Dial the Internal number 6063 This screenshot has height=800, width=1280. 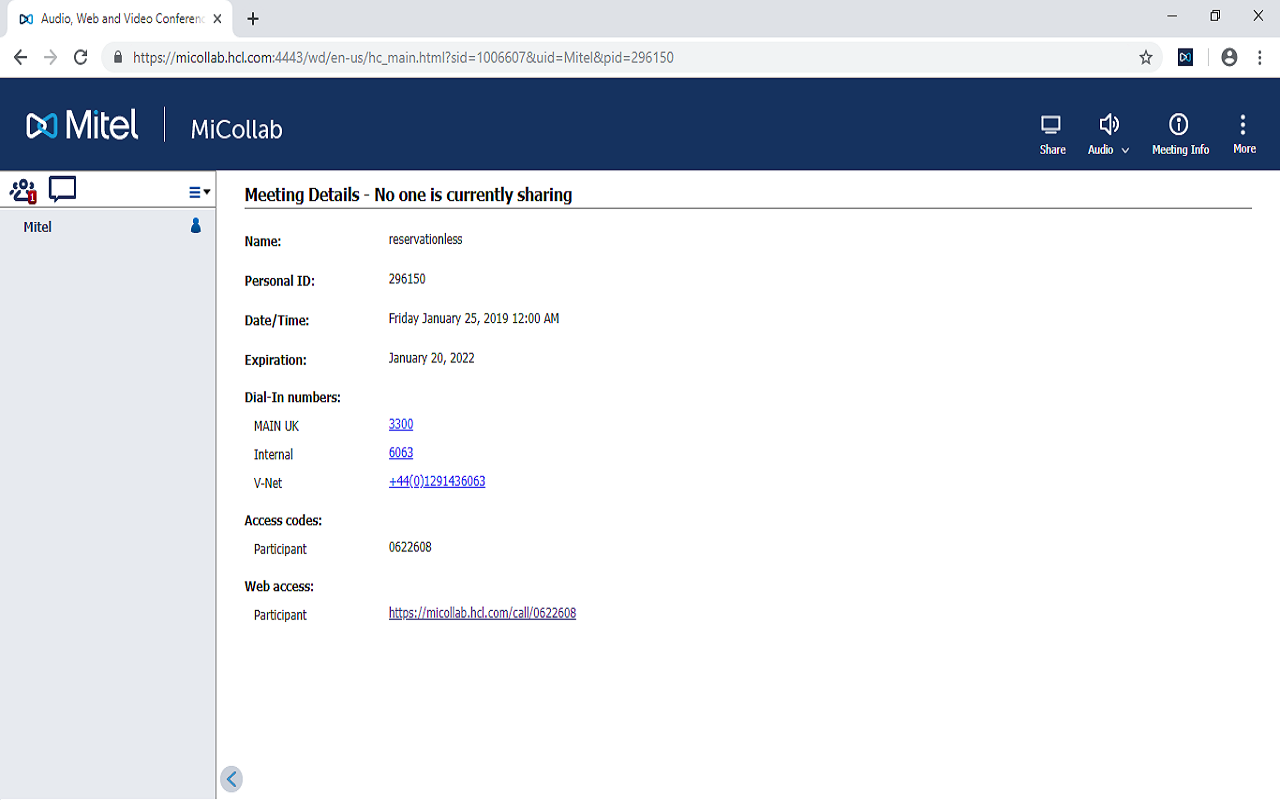401,452
